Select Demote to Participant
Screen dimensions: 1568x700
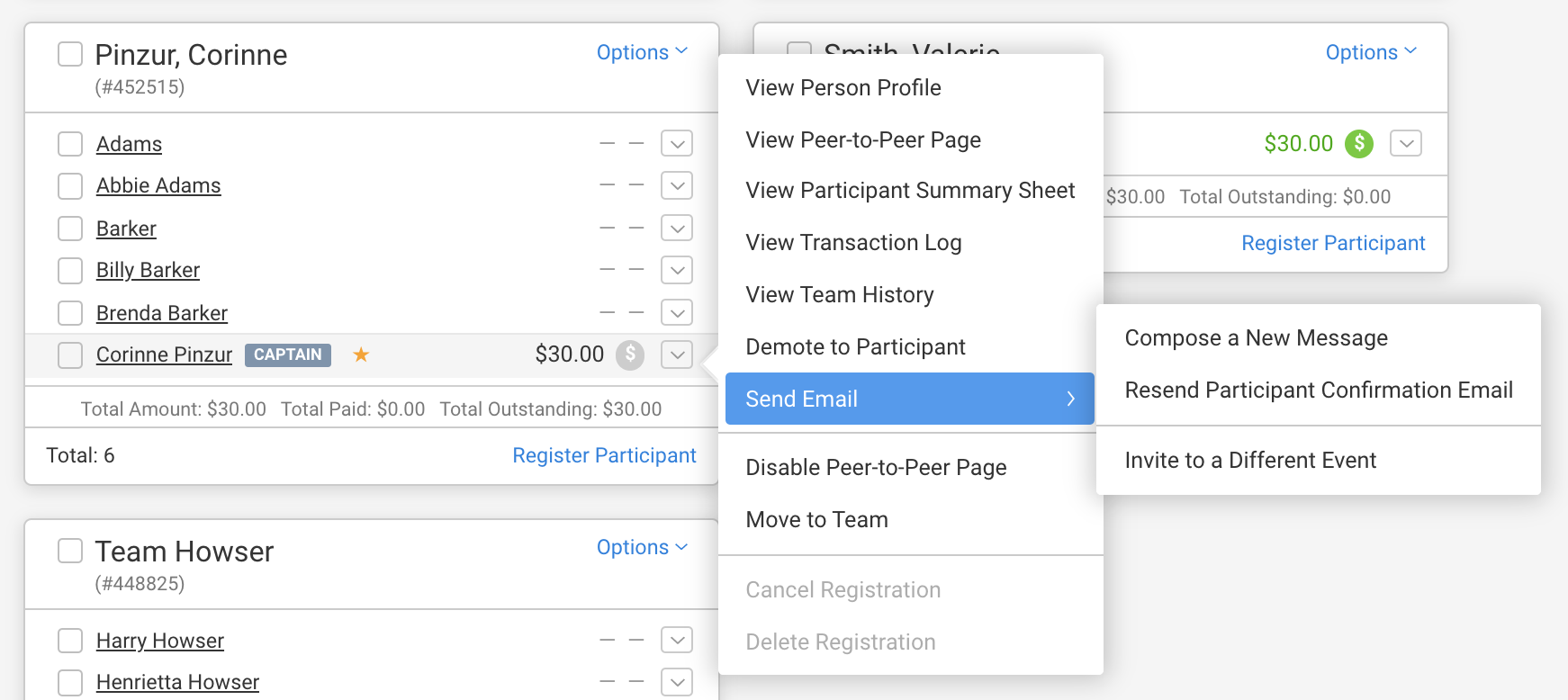pos(855,347)
